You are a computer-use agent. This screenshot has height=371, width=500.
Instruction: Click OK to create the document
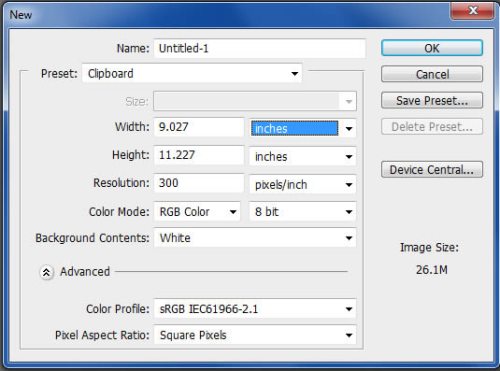coord(432,48)
